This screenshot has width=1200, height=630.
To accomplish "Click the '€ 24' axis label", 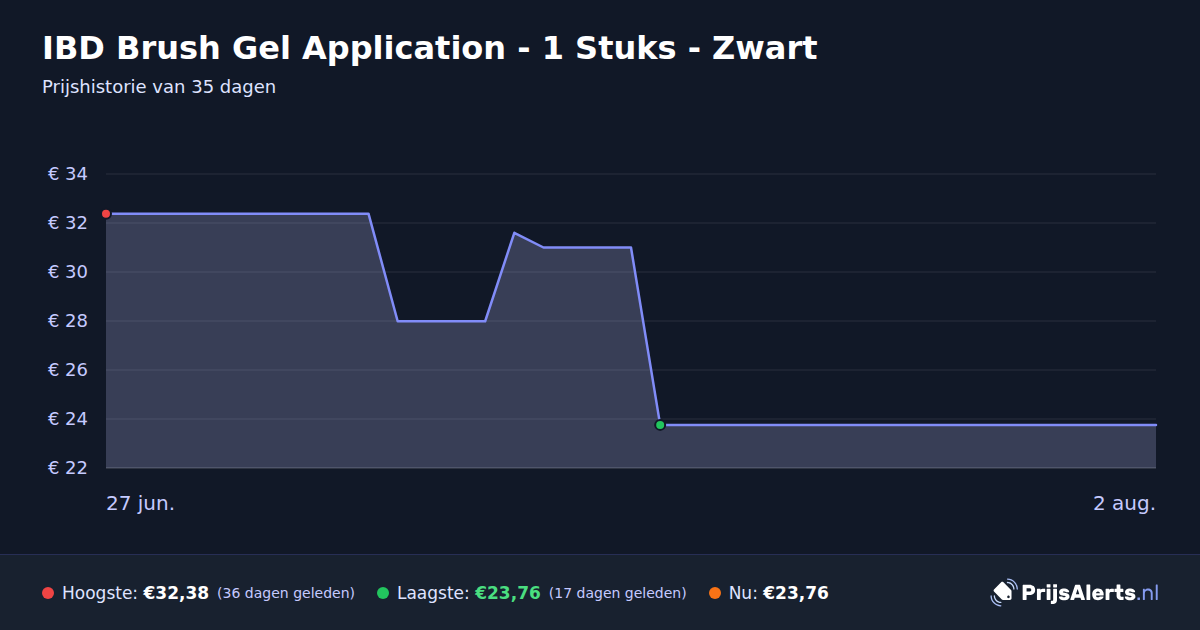I will (68, 419).
